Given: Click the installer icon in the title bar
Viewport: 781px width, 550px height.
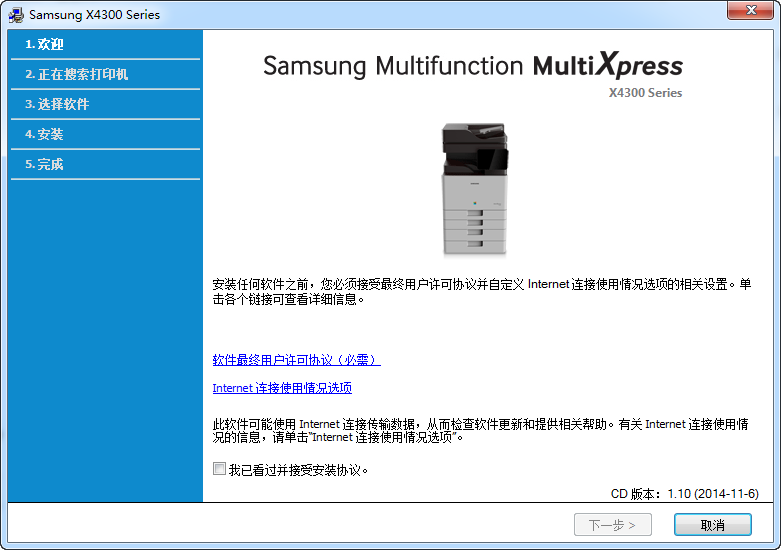Looking at the screenshot, I should coord(15,15).
